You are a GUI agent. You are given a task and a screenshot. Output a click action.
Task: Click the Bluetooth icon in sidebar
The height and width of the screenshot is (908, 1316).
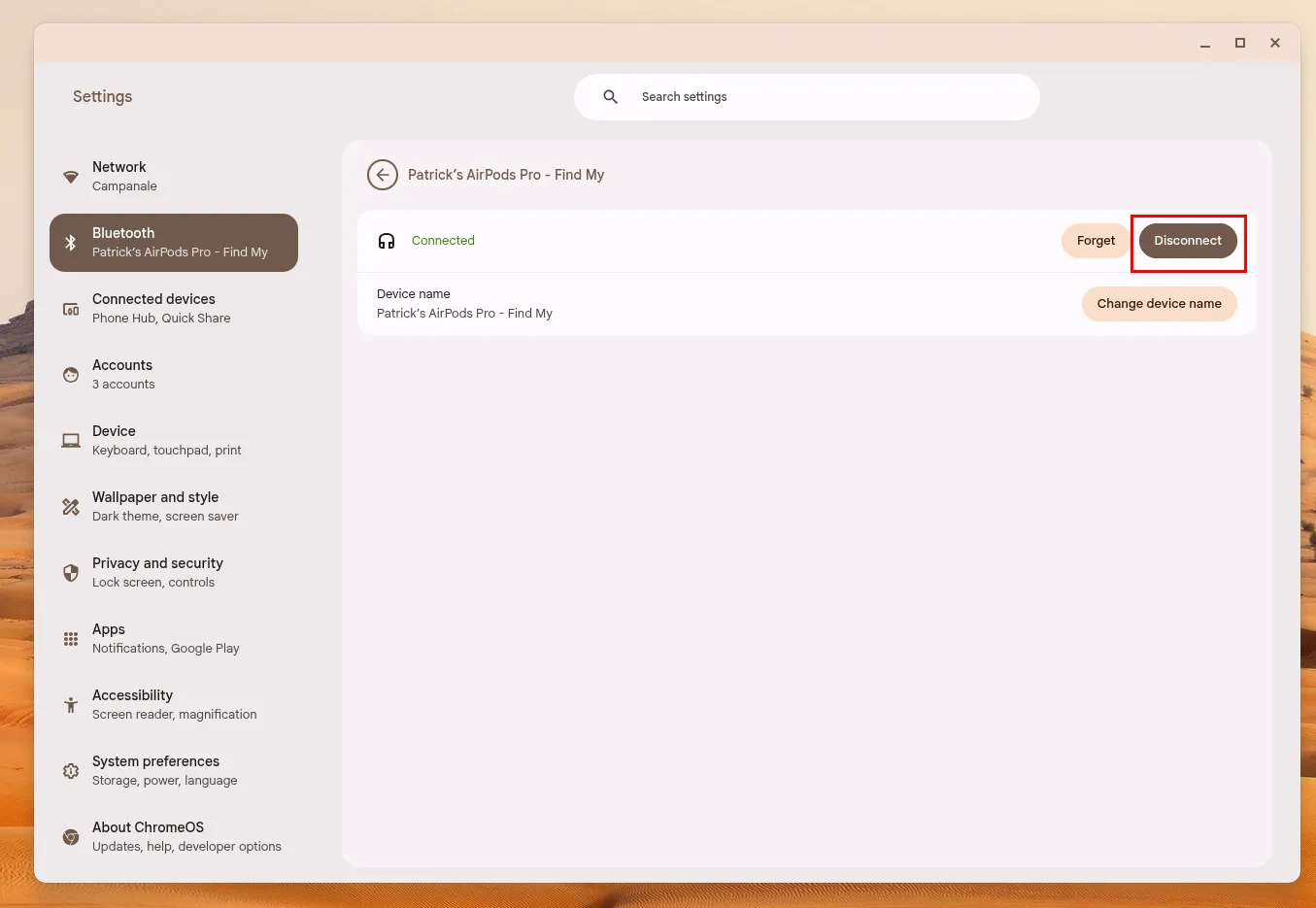coord(71,243)
